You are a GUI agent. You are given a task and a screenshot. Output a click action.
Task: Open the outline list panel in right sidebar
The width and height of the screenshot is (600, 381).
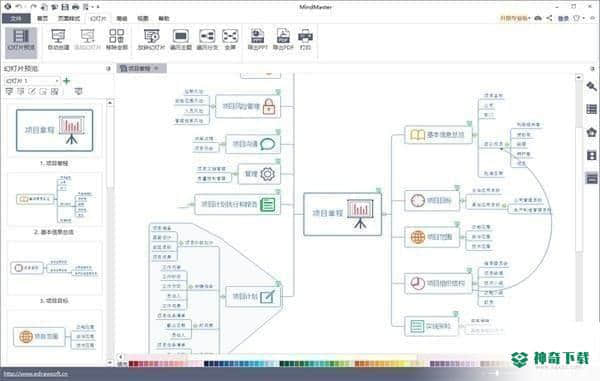pyautogui.click(x=591, y=109)
